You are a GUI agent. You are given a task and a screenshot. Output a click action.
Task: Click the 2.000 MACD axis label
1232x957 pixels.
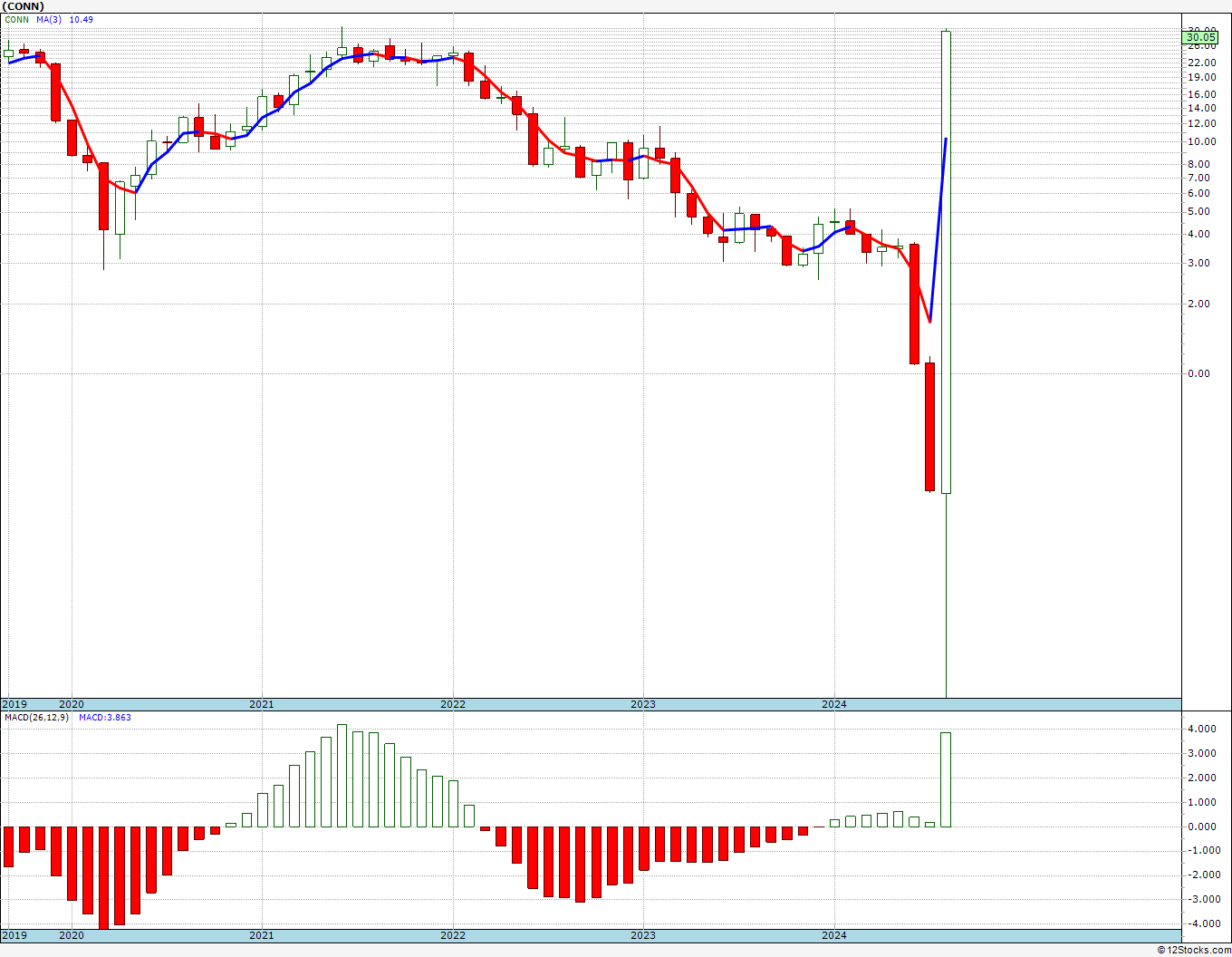1201,778
